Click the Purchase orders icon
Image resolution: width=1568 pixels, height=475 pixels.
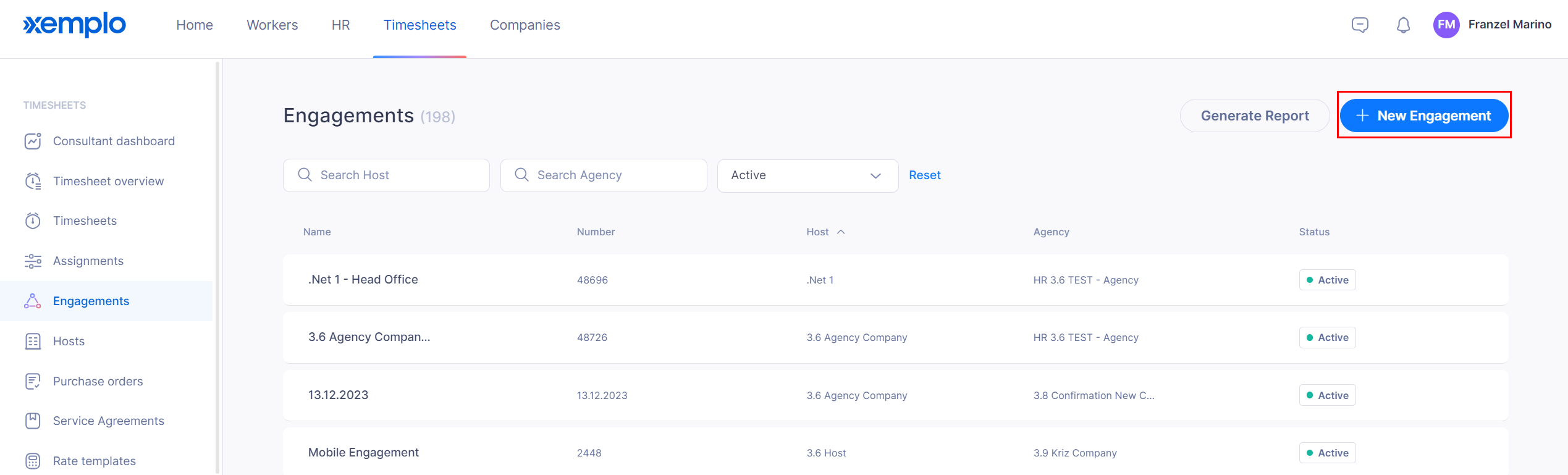coord(33,381)
